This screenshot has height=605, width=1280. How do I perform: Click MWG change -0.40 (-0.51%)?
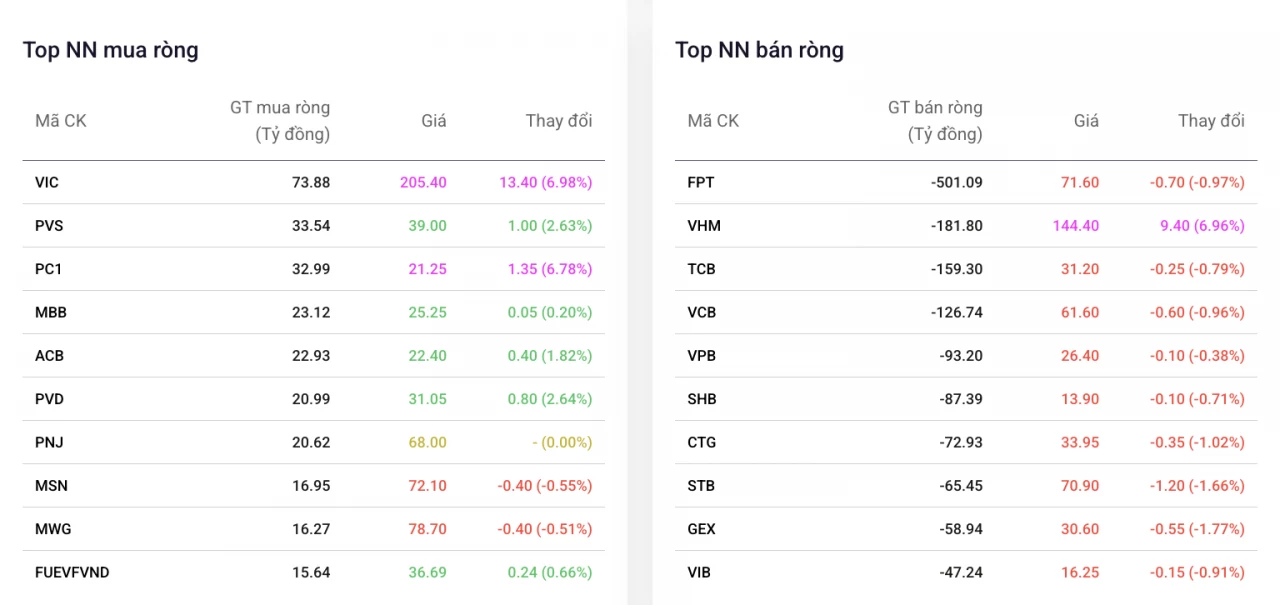tap(545, 529)
